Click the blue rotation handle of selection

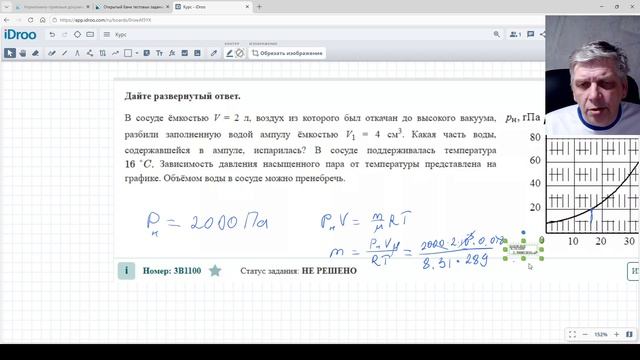[524, 233]
